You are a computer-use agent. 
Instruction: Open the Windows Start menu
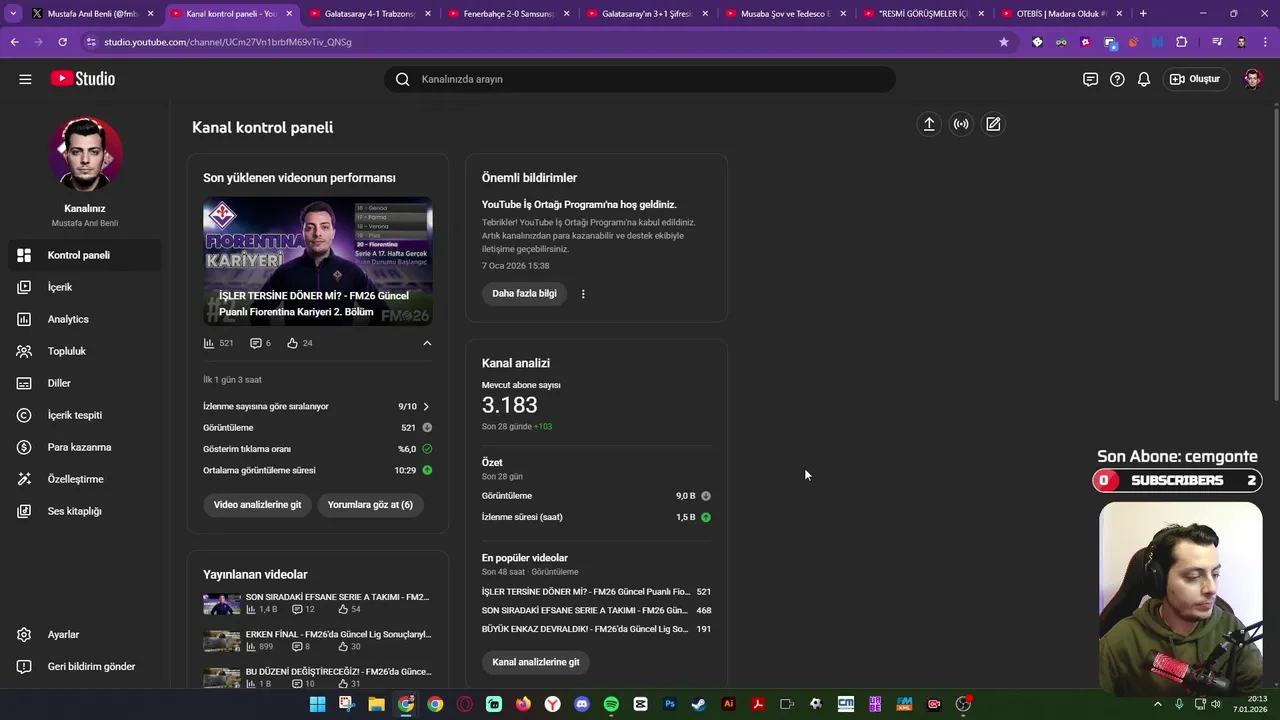tap(317, 704)
